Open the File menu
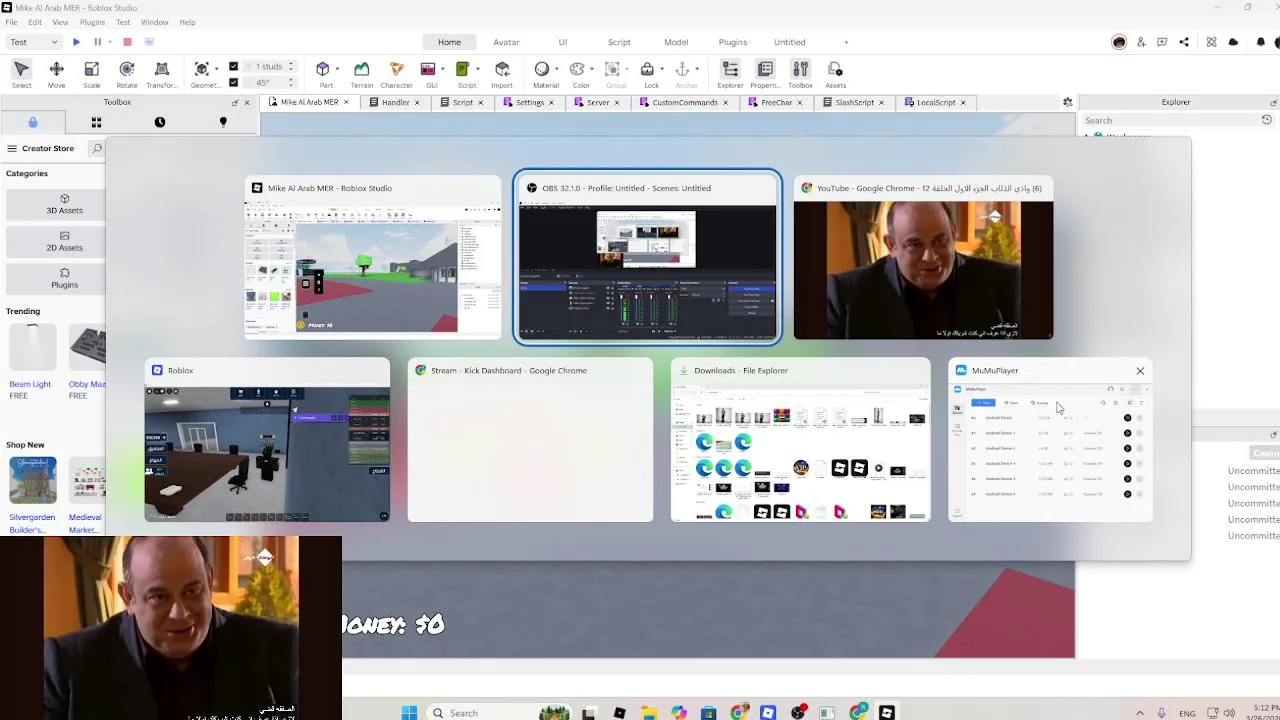The height and width of the screenshot is (720, 1280). click(11, 22)
